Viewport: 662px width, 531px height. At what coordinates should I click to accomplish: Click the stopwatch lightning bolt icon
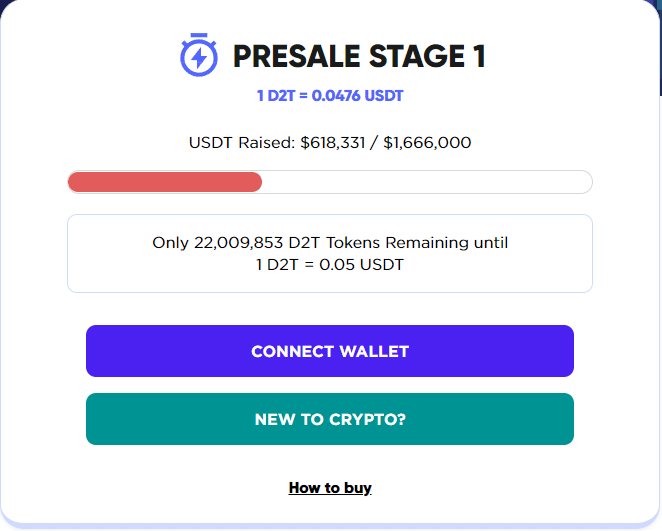pyautogui.click(x=199, y=55)
